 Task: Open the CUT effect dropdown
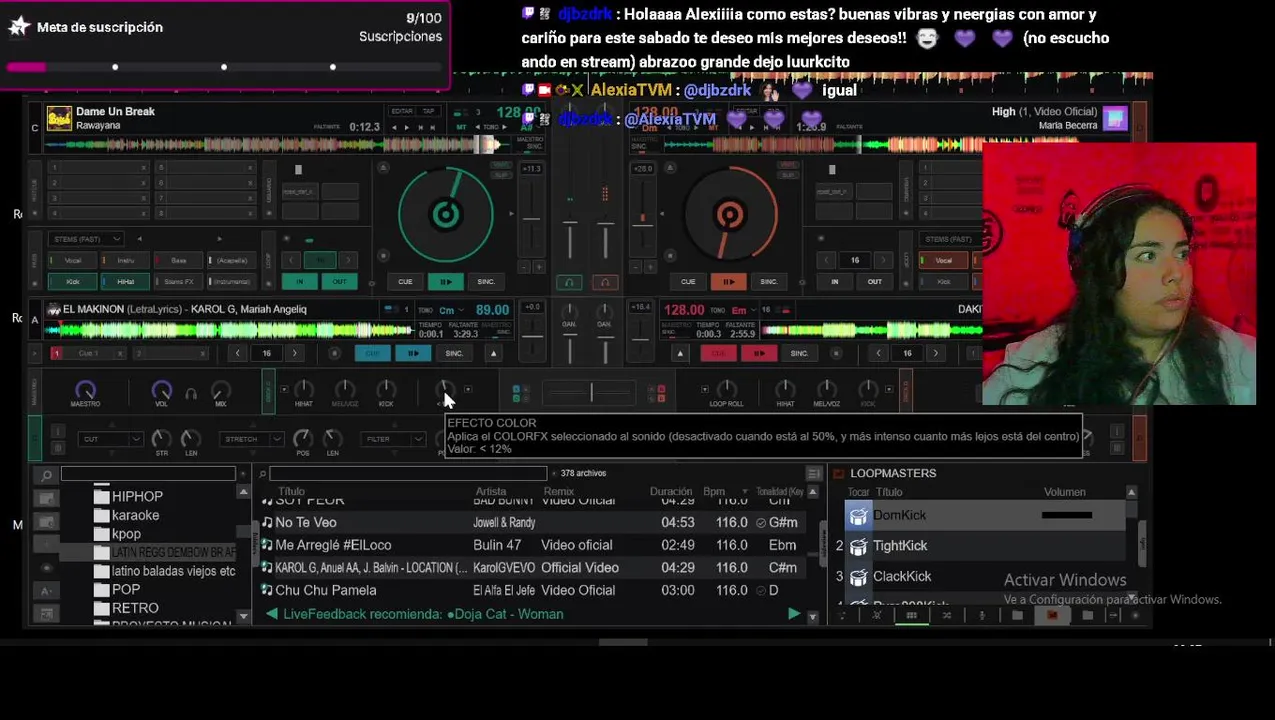(111, 439)
